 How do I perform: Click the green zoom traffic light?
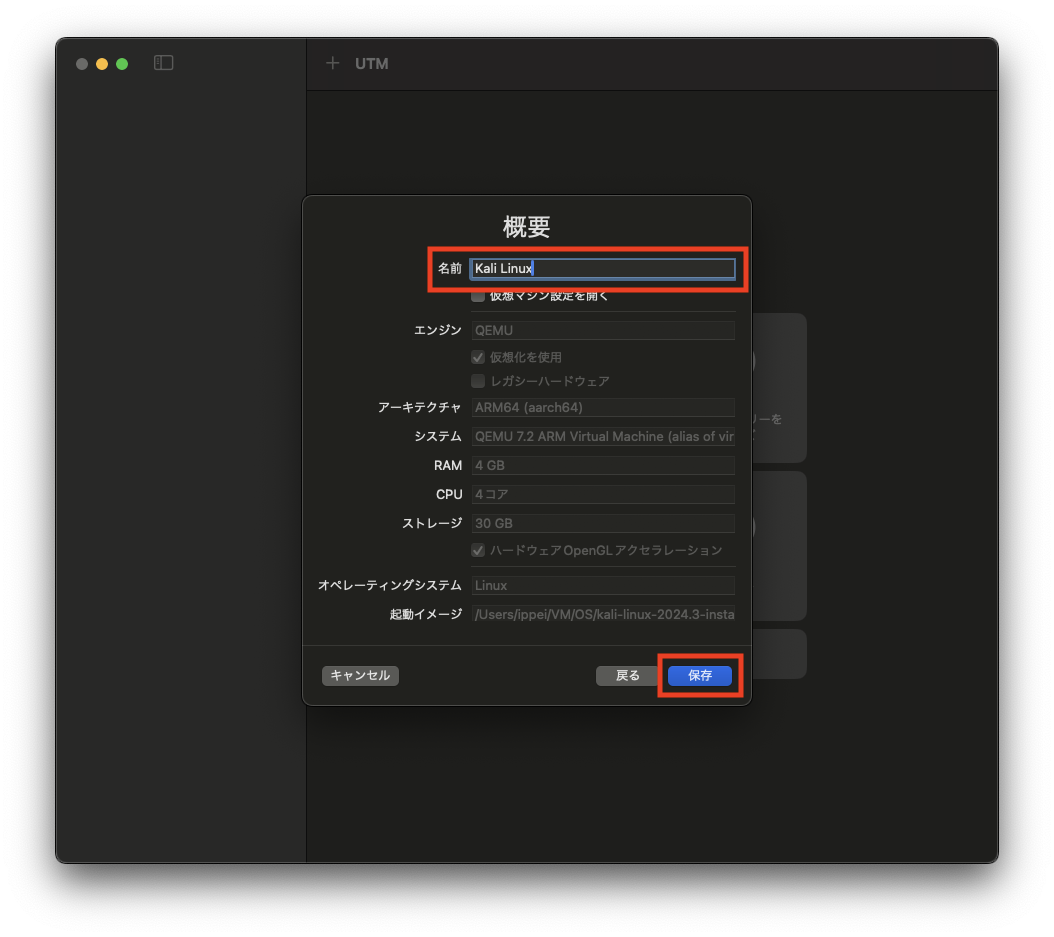coord(121,63)
